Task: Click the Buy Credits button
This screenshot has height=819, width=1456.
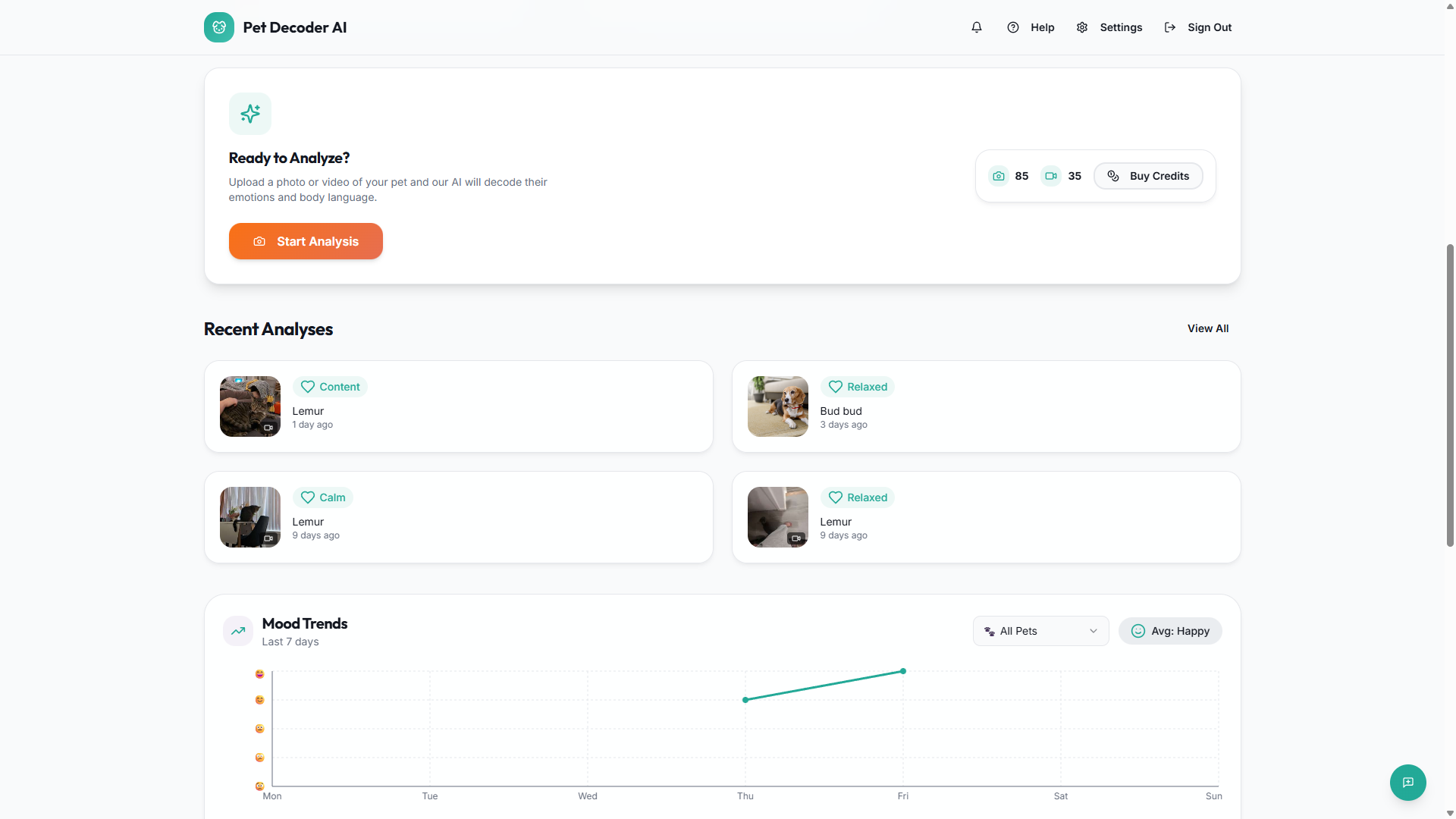Action: point(1147,175)
